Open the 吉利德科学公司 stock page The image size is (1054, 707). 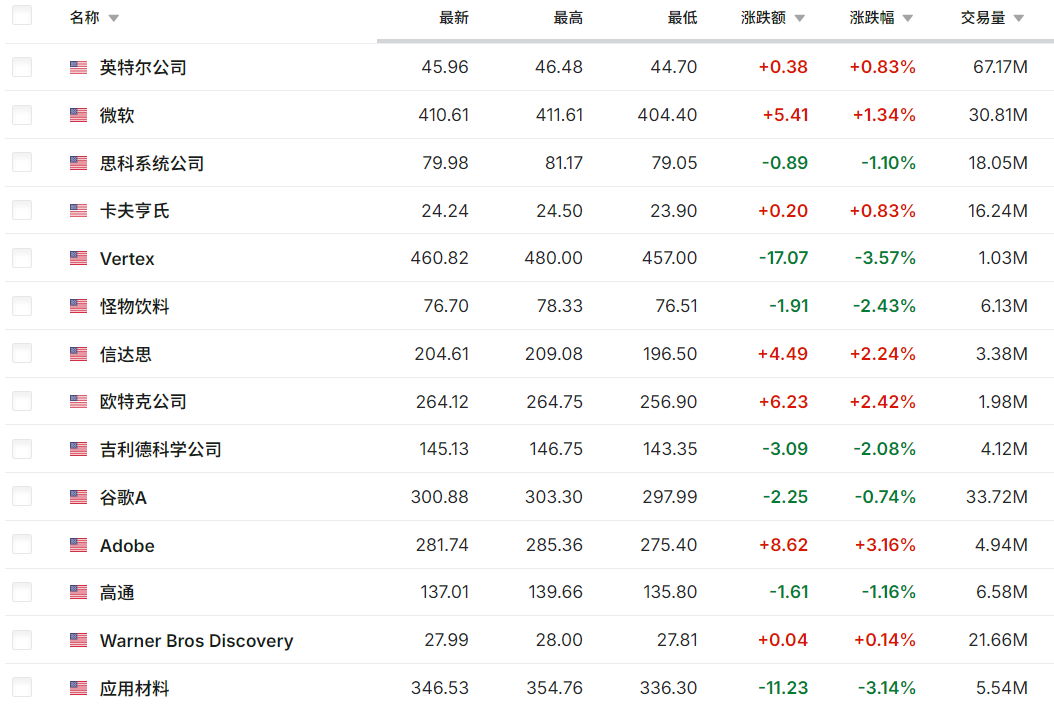pos(160,449)
